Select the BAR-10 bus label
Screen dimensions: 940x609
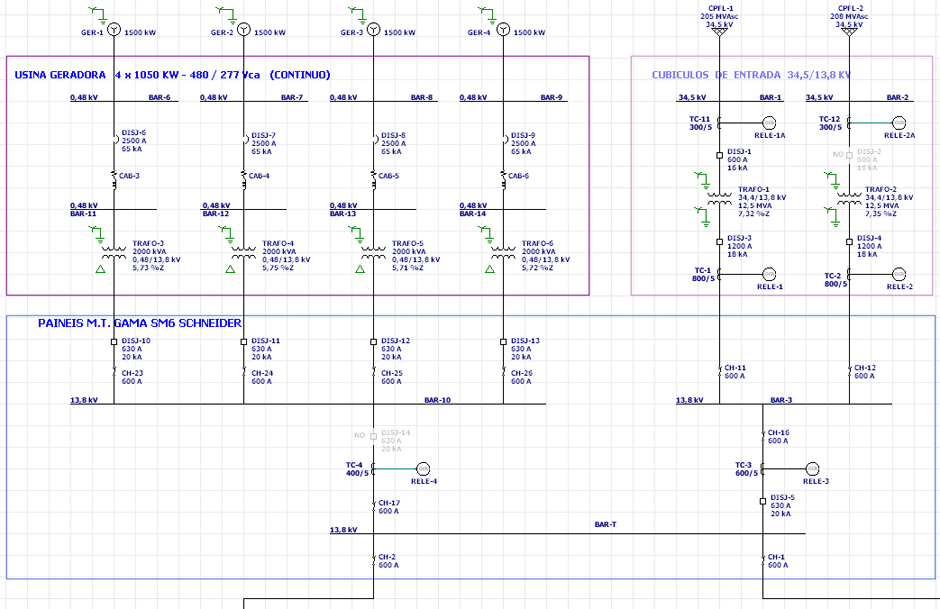click(x=437, y=400)
